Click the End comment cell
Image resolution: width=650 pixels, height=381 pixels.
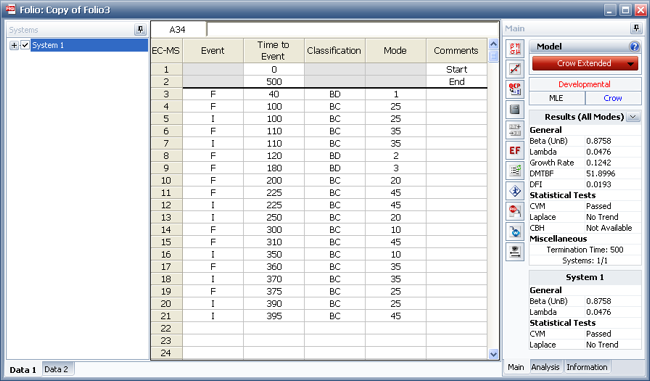[x=456, y=82]
